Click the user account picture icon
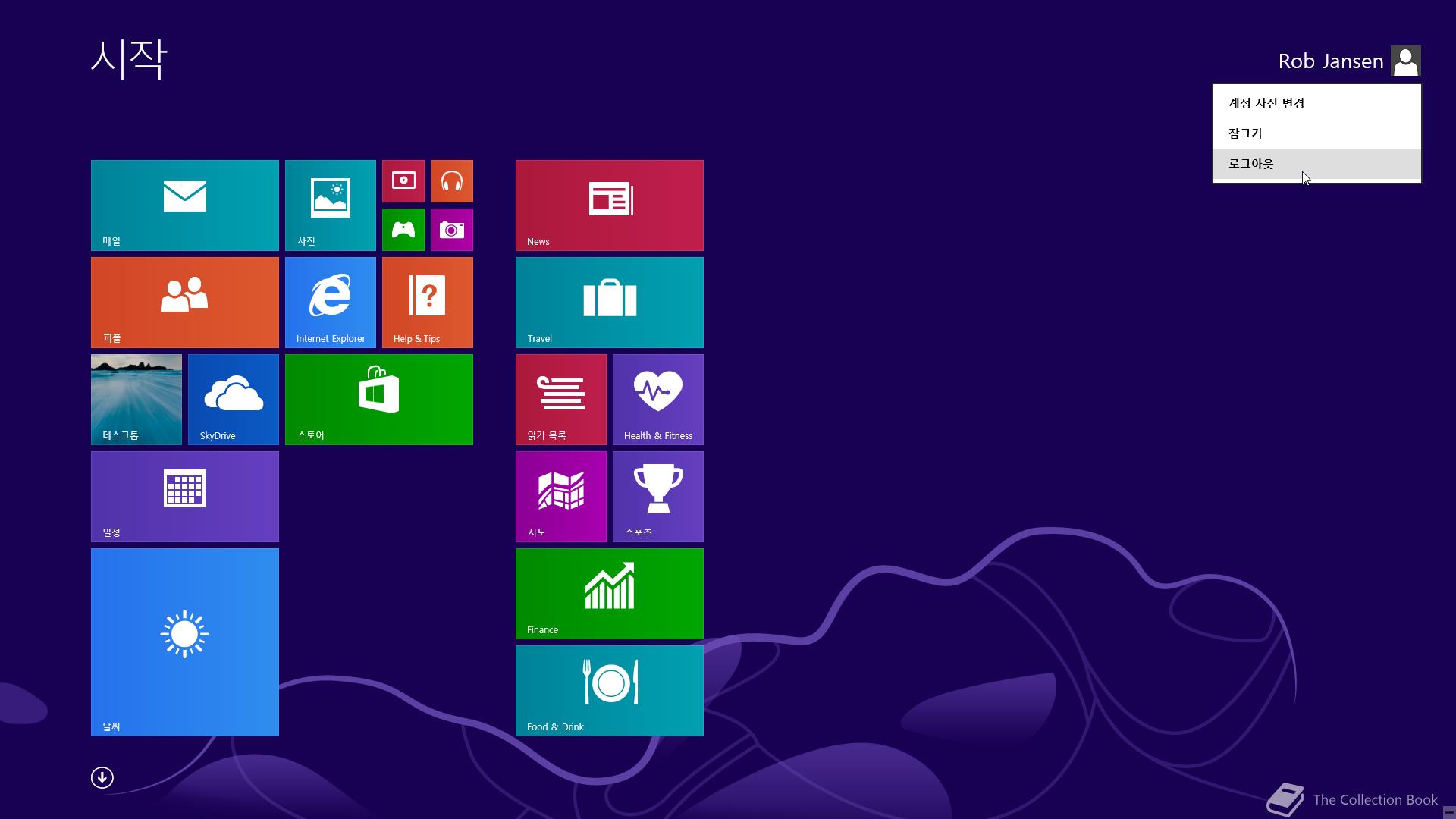The image size is (1456, 819). (x=1406, y=61)
